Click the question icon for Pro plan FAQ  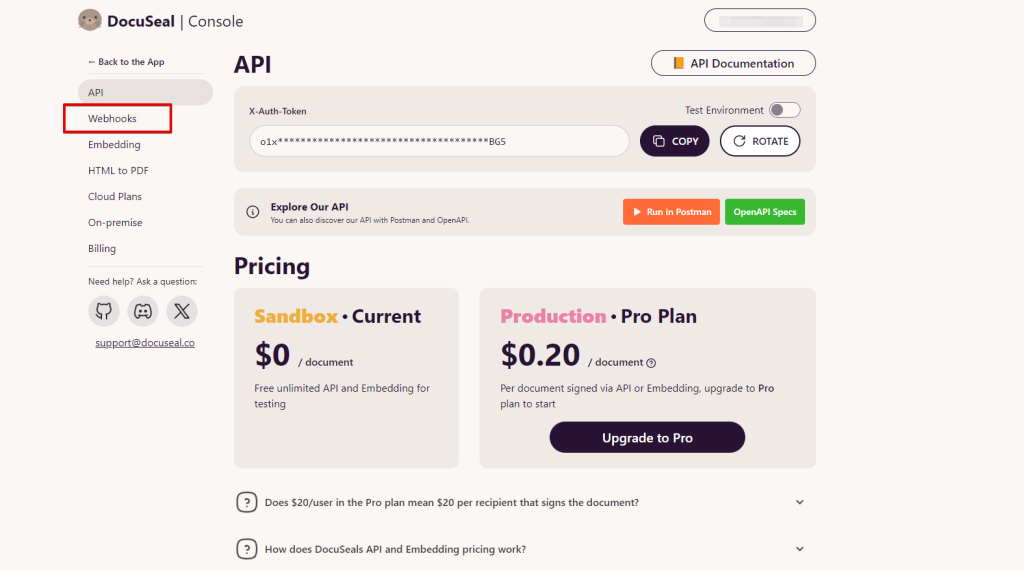coord(246,502)
